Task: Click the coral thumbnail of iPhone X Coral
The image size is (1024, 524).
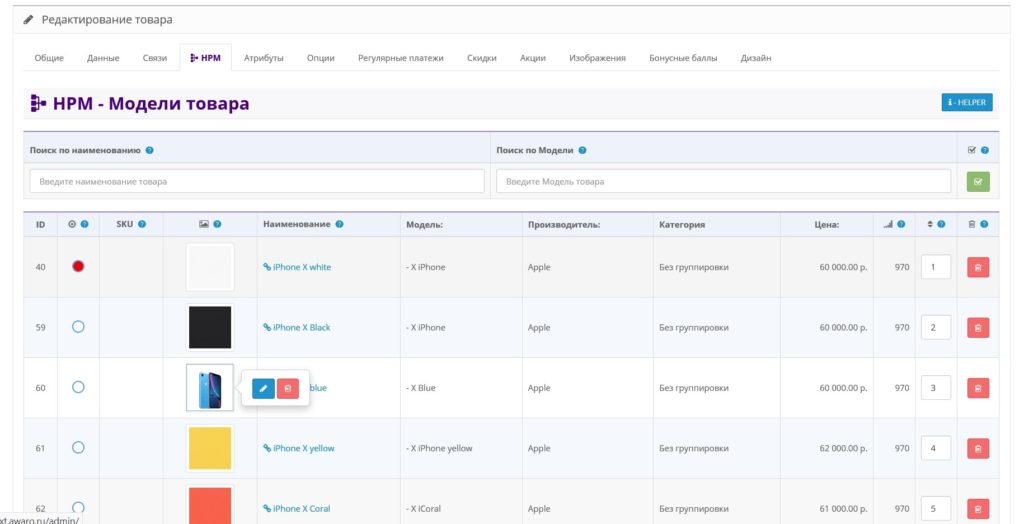Action: point(210,504)
